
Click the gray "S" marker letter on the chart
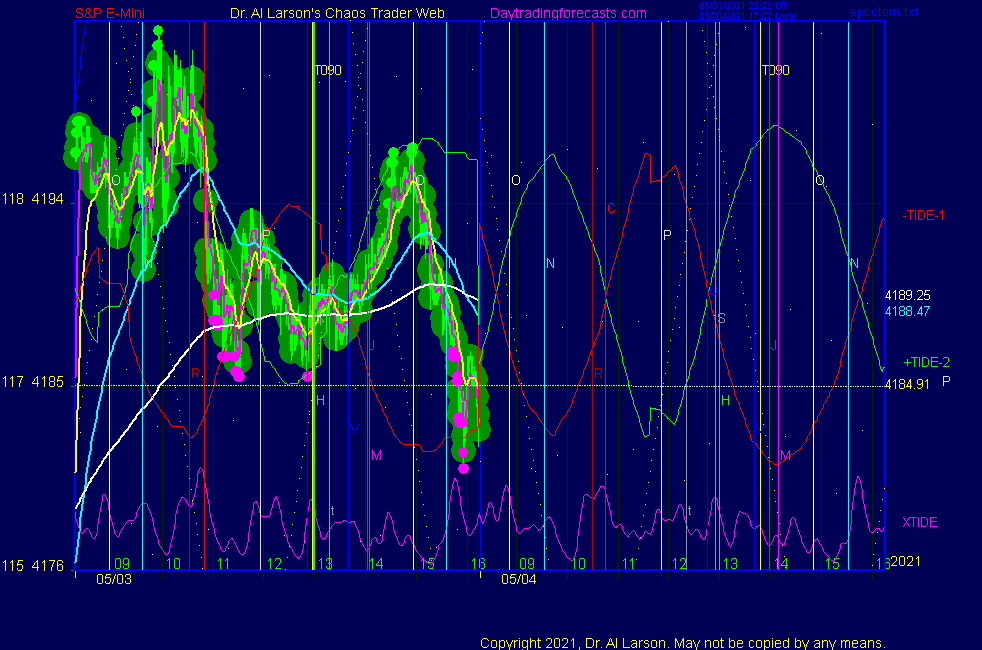(x=721, y=319)
